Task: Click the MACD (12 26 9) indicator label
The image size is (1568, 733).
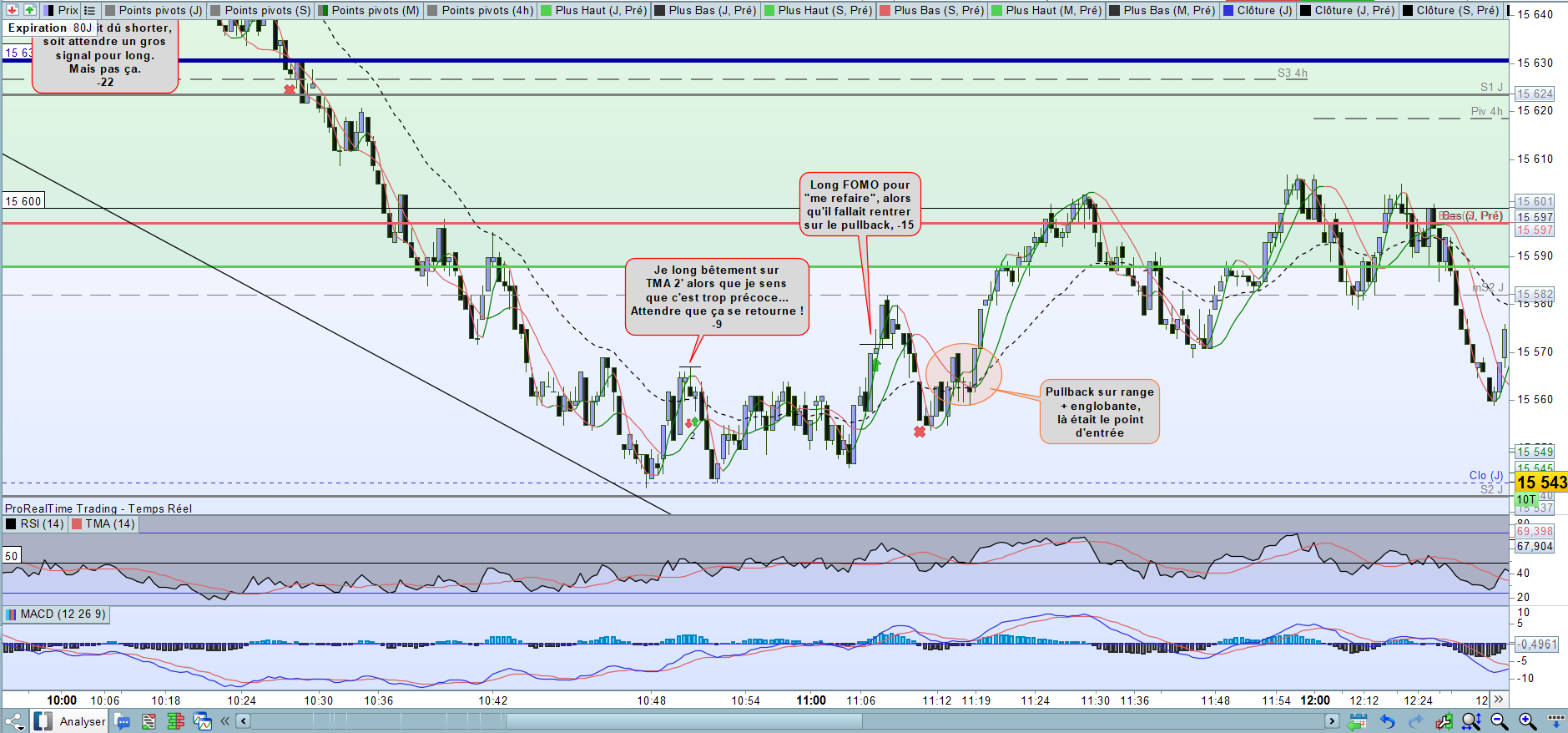Action: coord(63,614)
